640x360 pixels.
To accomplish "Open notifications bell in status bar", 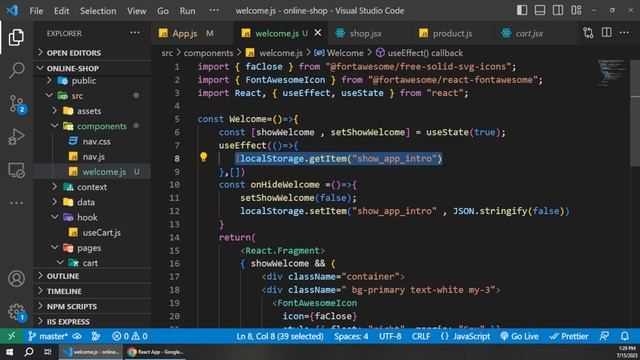I will click(624, 336).
